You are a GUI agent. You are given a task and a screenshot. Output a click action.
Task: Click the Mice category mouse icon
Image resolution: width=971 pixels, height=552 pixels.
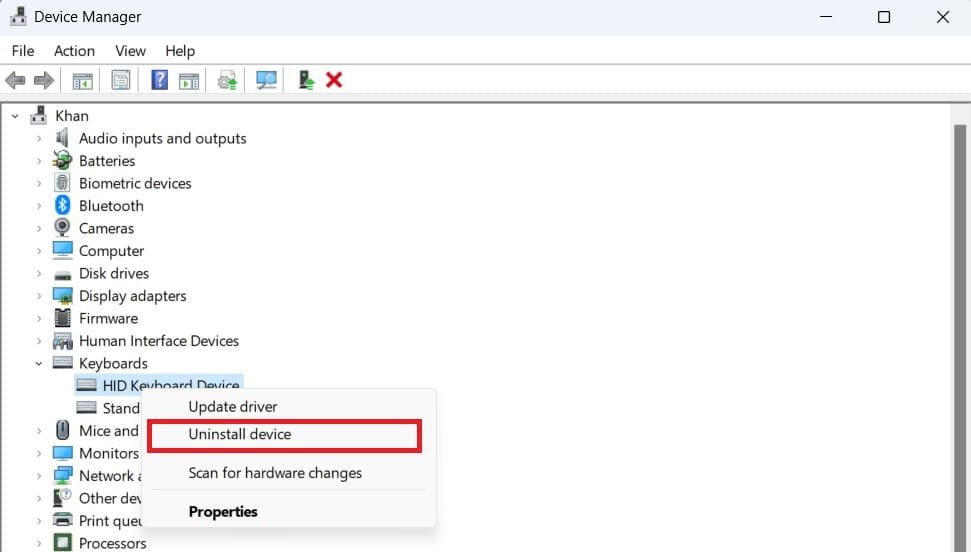[63, 430]
